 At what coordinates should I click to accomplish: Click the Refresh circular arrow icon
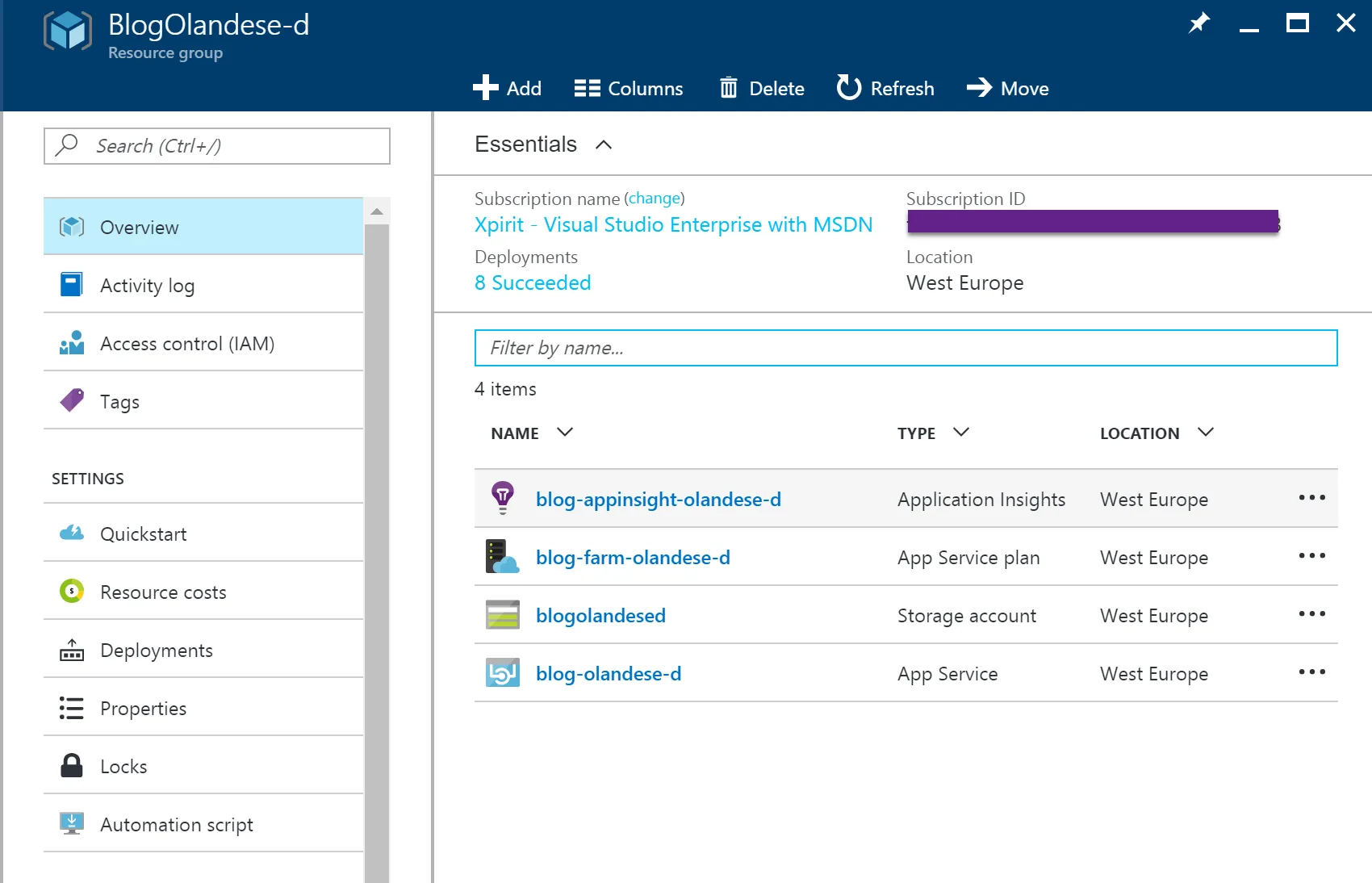click(849, 87)
